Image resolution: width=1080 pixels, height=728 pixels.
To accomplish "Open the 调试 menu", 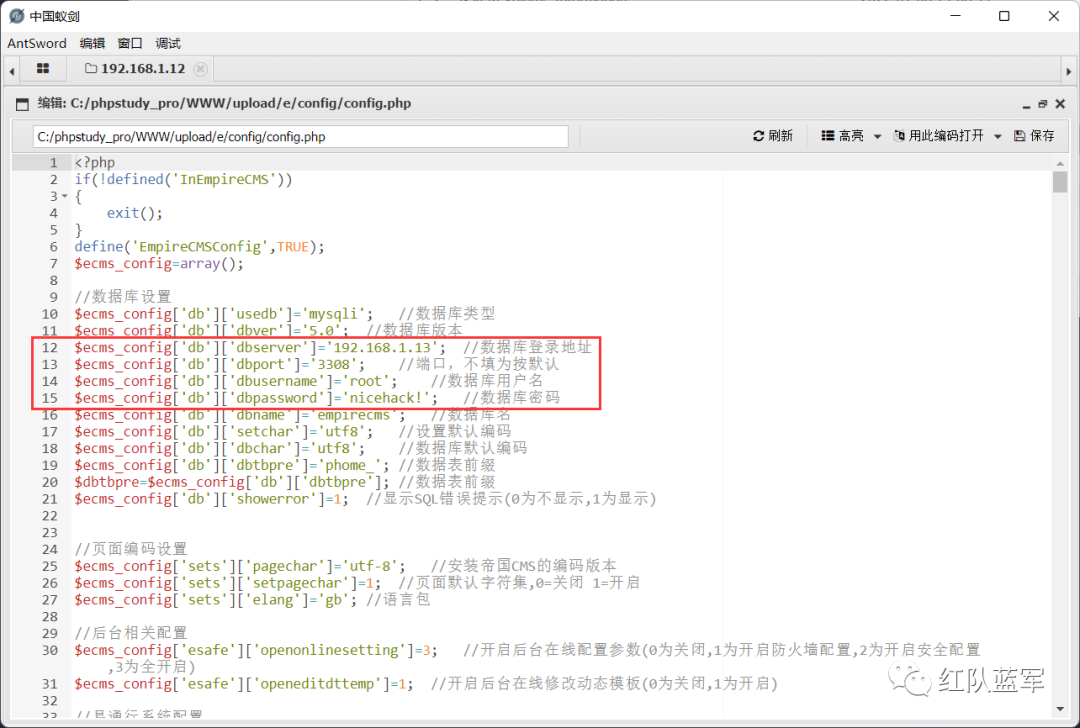I will point(168,43).
